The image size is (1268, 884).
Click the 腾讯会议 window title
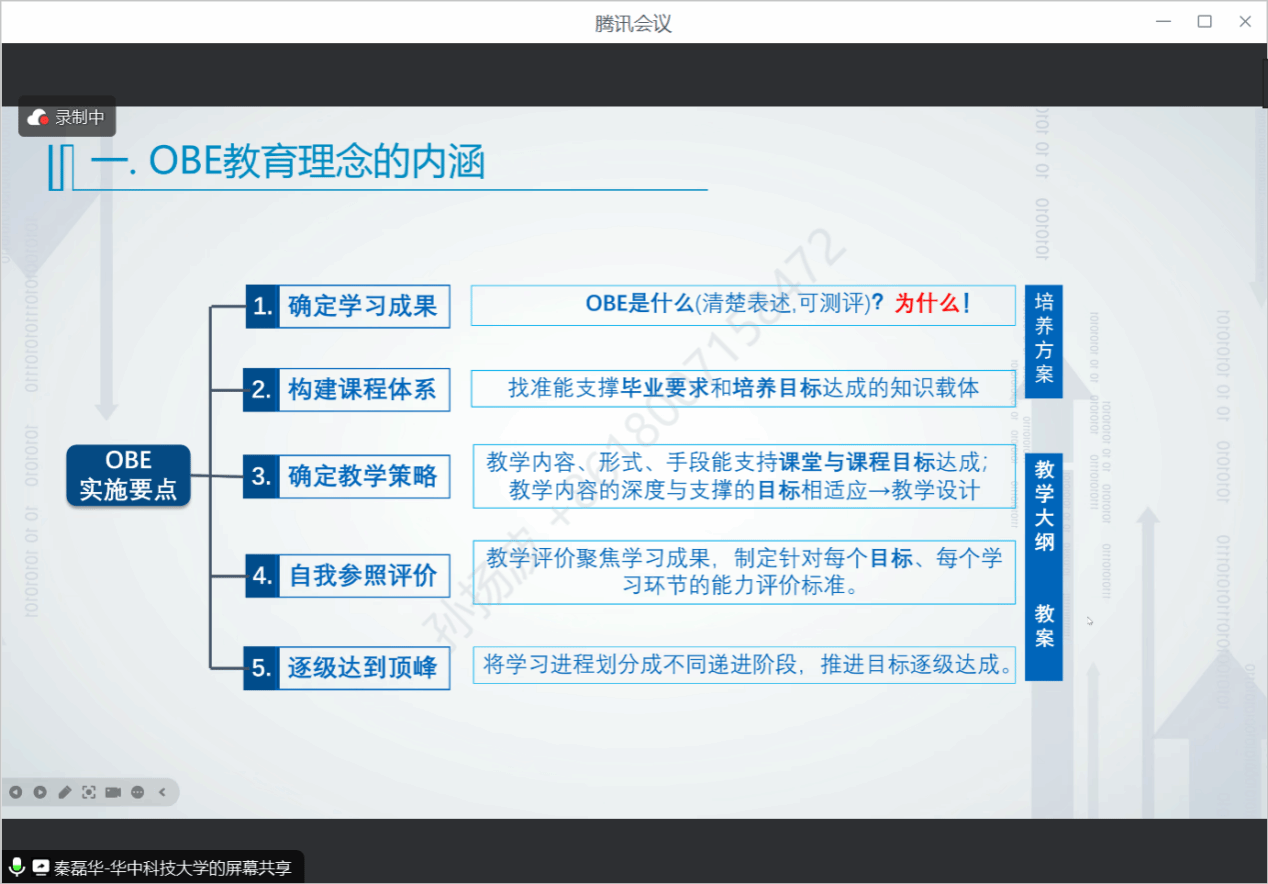click(x=633, y=23)
